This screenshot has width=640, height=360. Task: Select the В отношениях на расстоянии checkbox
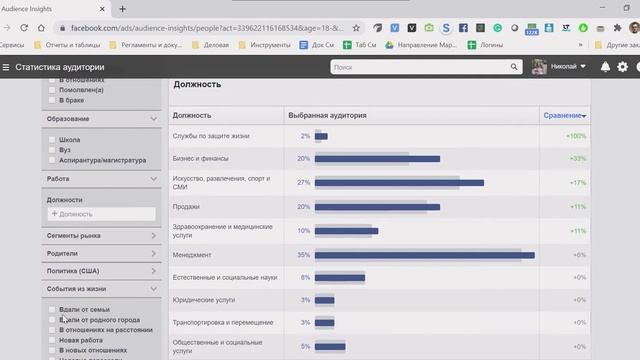pyautogui.click(x=52, y=330)
